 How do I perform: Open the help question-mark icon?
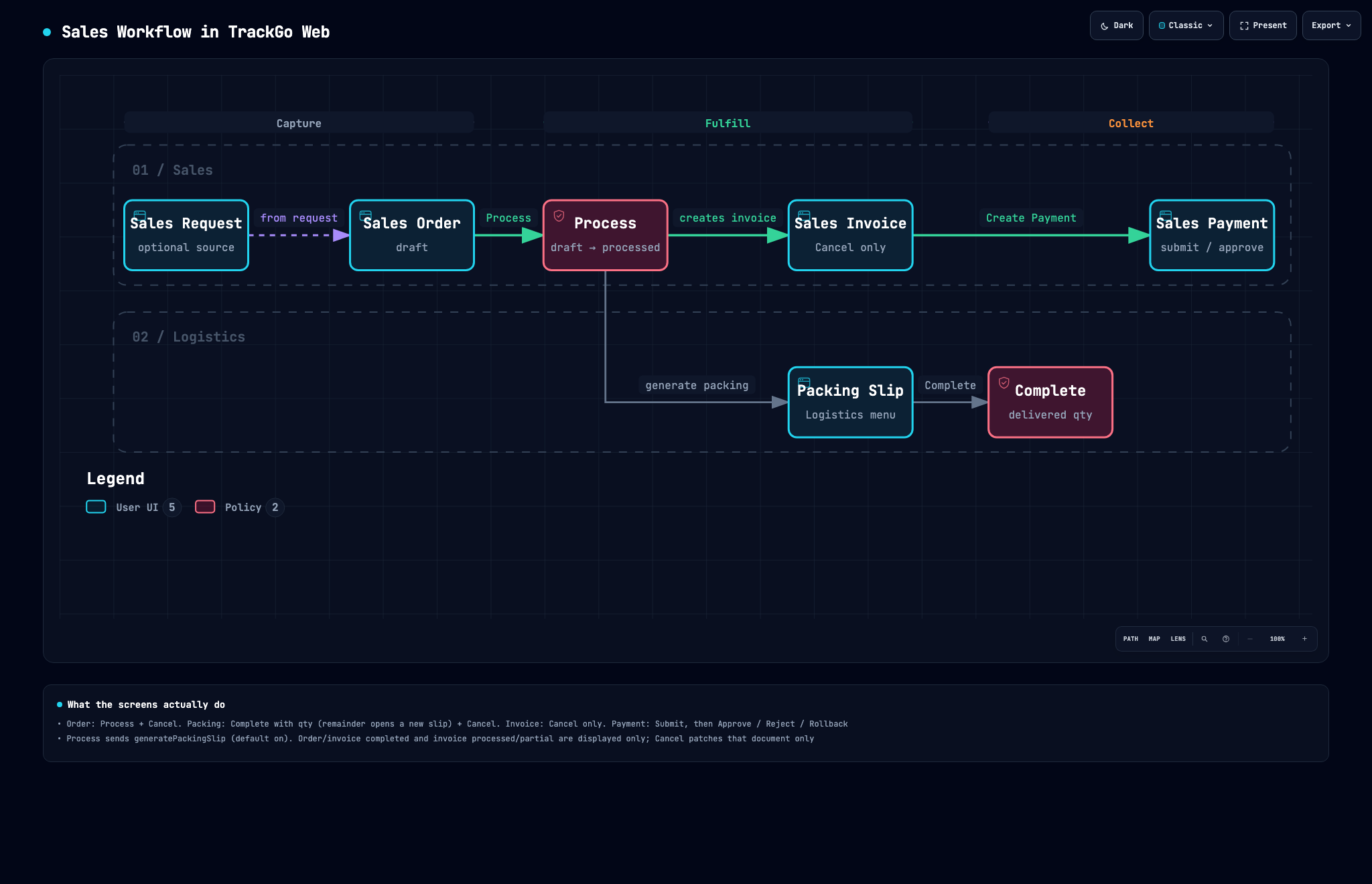[1226, 639]
